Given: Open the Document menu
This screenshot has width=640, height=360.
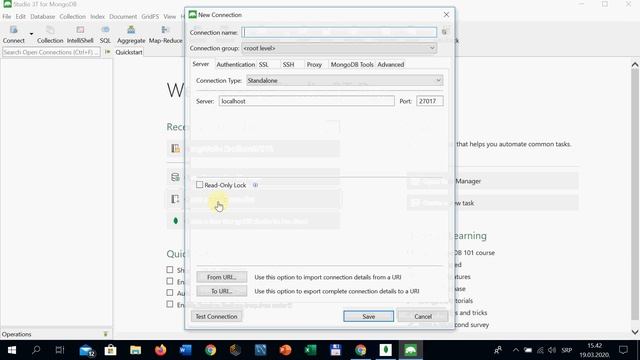Looking at the screenshot, I should (x=123, y=16).
